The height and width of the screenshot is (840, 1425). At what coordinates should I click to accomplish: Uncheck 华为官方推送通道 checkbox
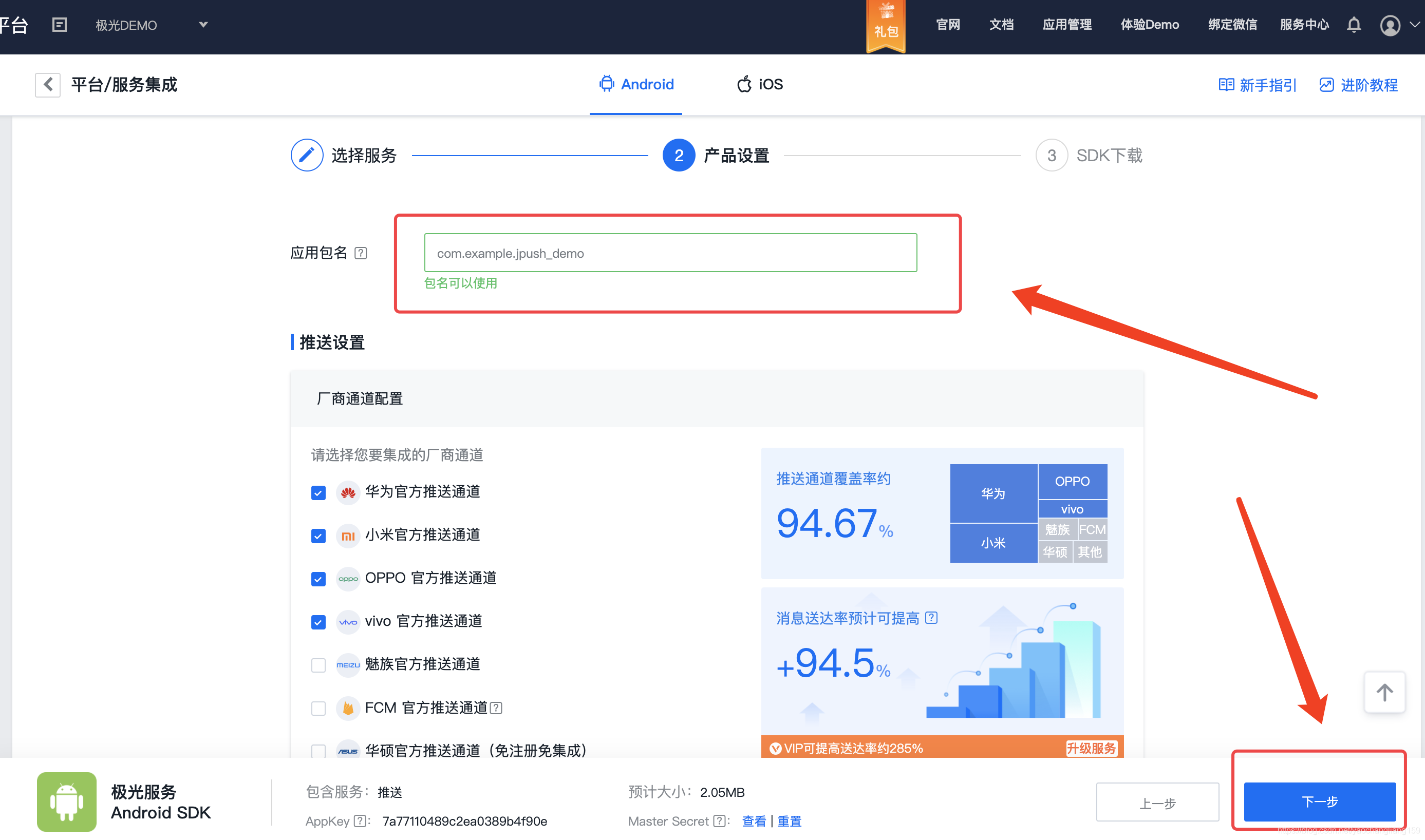(x=318, y=492)
